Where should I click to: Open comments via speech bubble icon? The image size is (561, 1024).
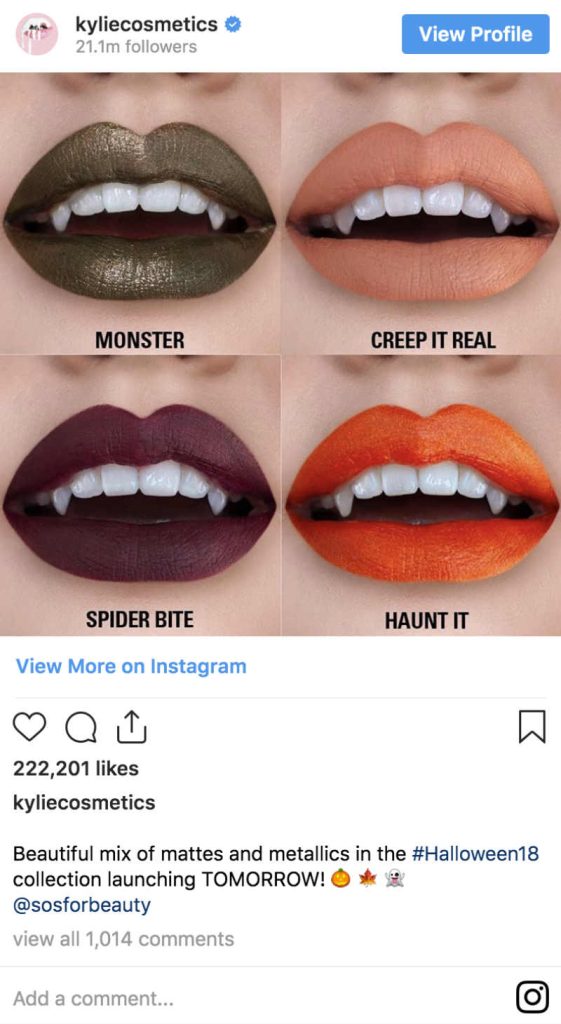pos(81,728)
